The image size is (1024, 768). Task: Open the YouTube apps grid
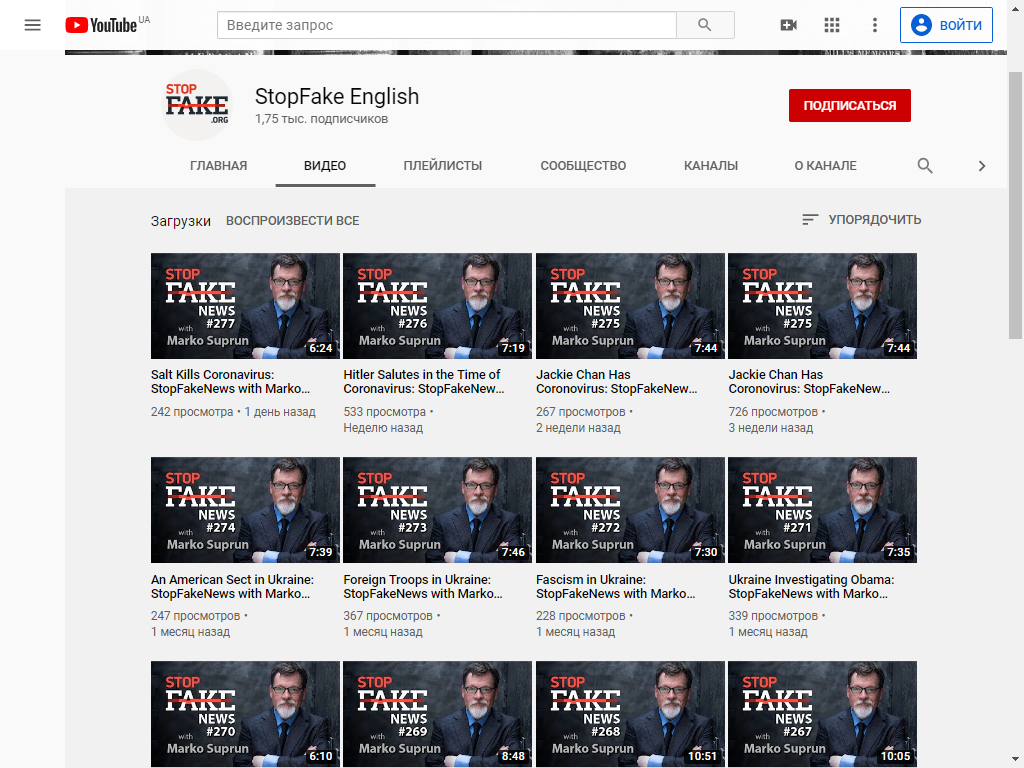832,25
